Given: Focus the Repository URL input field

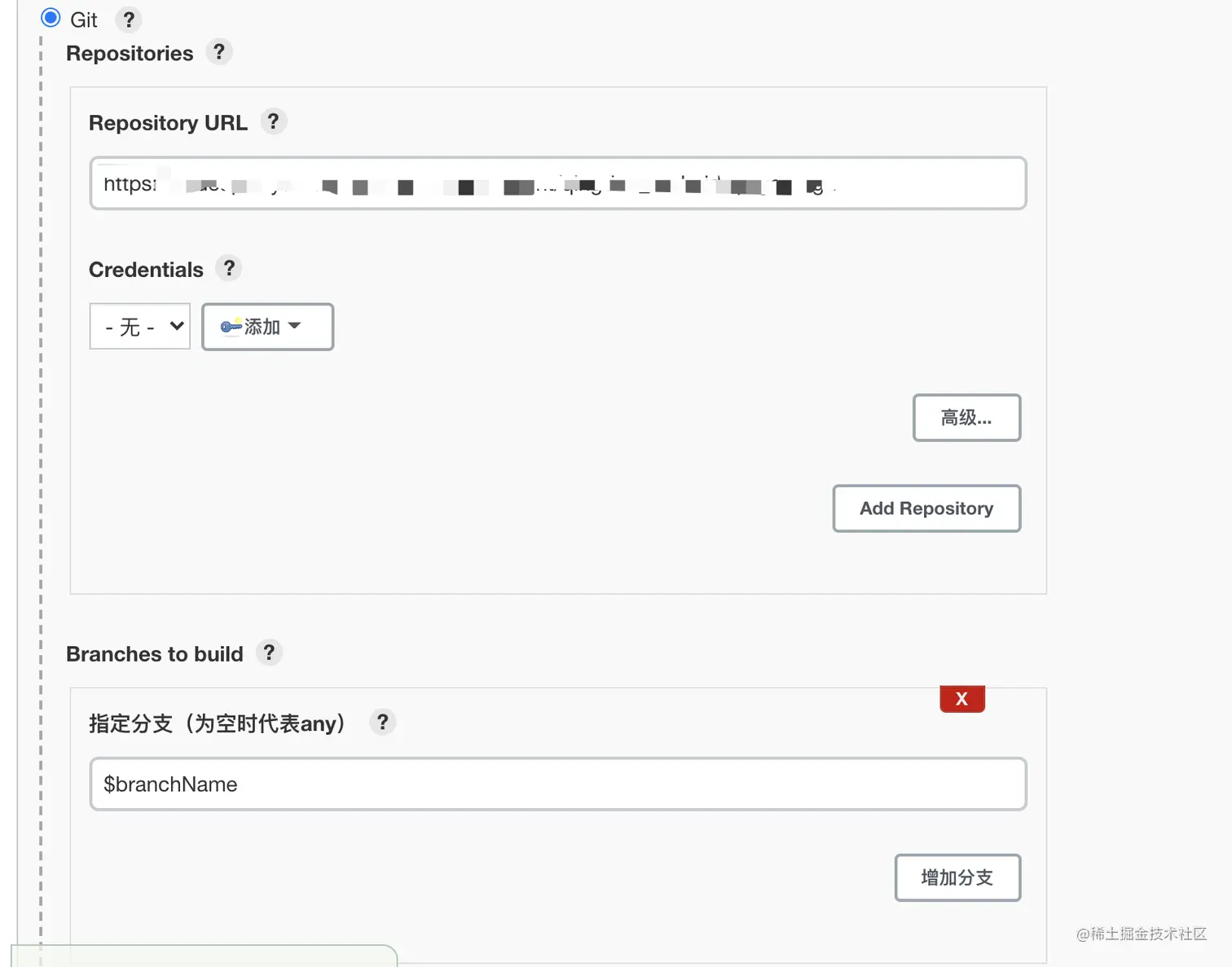Looking at the screenshot, I should tap(557, 183).
